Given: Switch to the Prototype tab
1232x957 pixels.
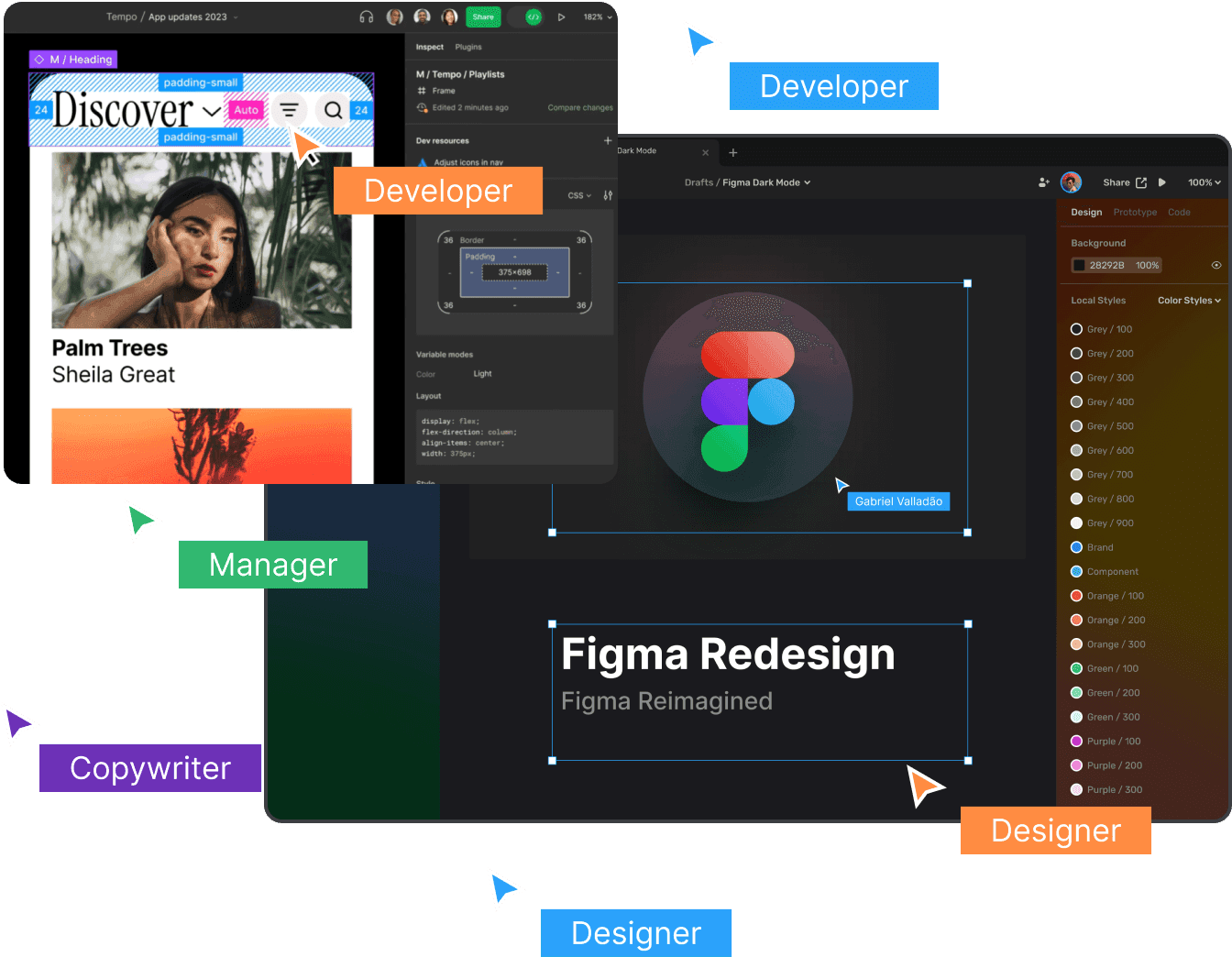Looking at the screenshot, I should (x=1135, y=212).
